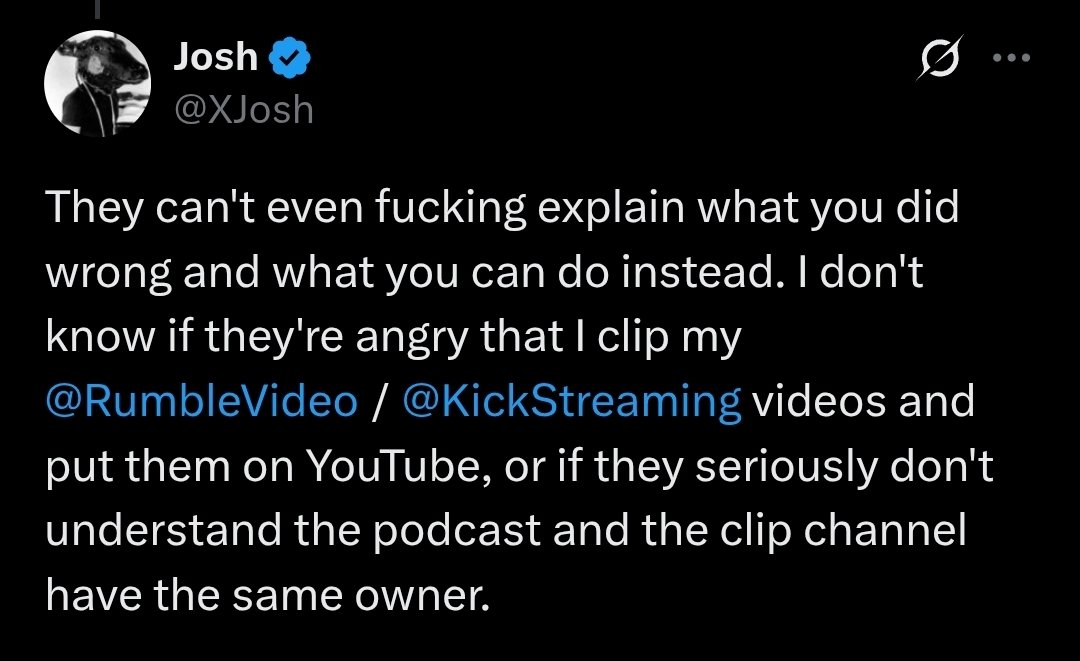Visit the @KickStreaming mention

click(571, 402)
